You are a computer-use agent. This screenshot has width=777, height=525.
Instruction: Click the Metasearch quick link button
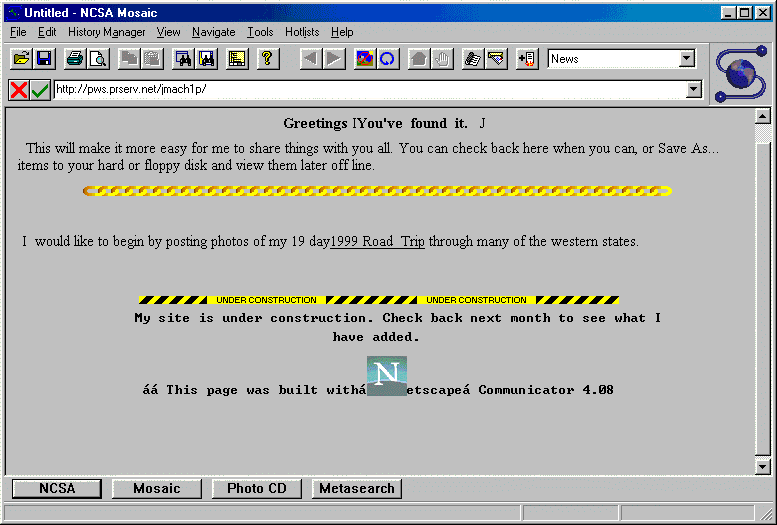click(x=357, y=488)
